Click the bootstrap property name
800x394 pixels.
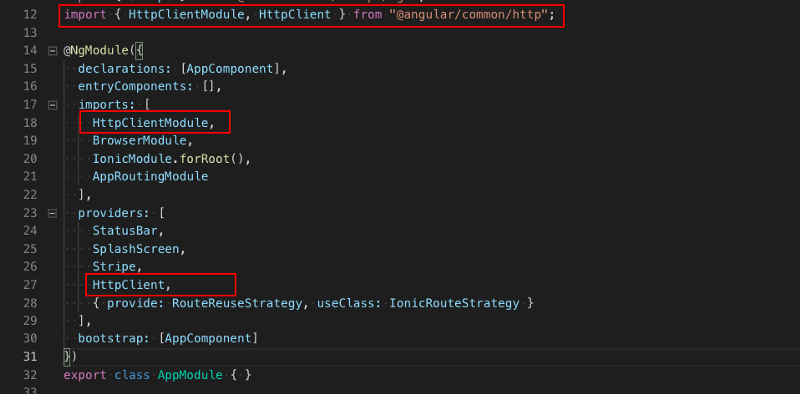[114, 338]
